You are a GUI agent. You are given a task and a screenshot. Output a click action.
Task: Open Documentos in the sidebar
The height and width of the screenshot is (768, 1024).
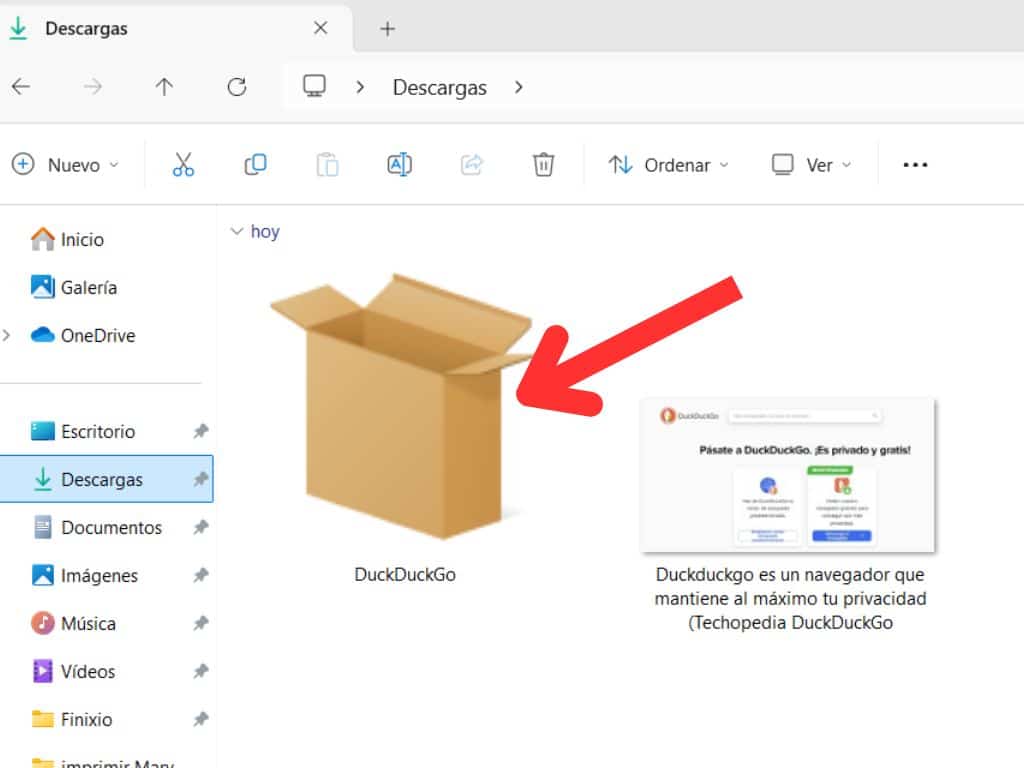(97, 528)
